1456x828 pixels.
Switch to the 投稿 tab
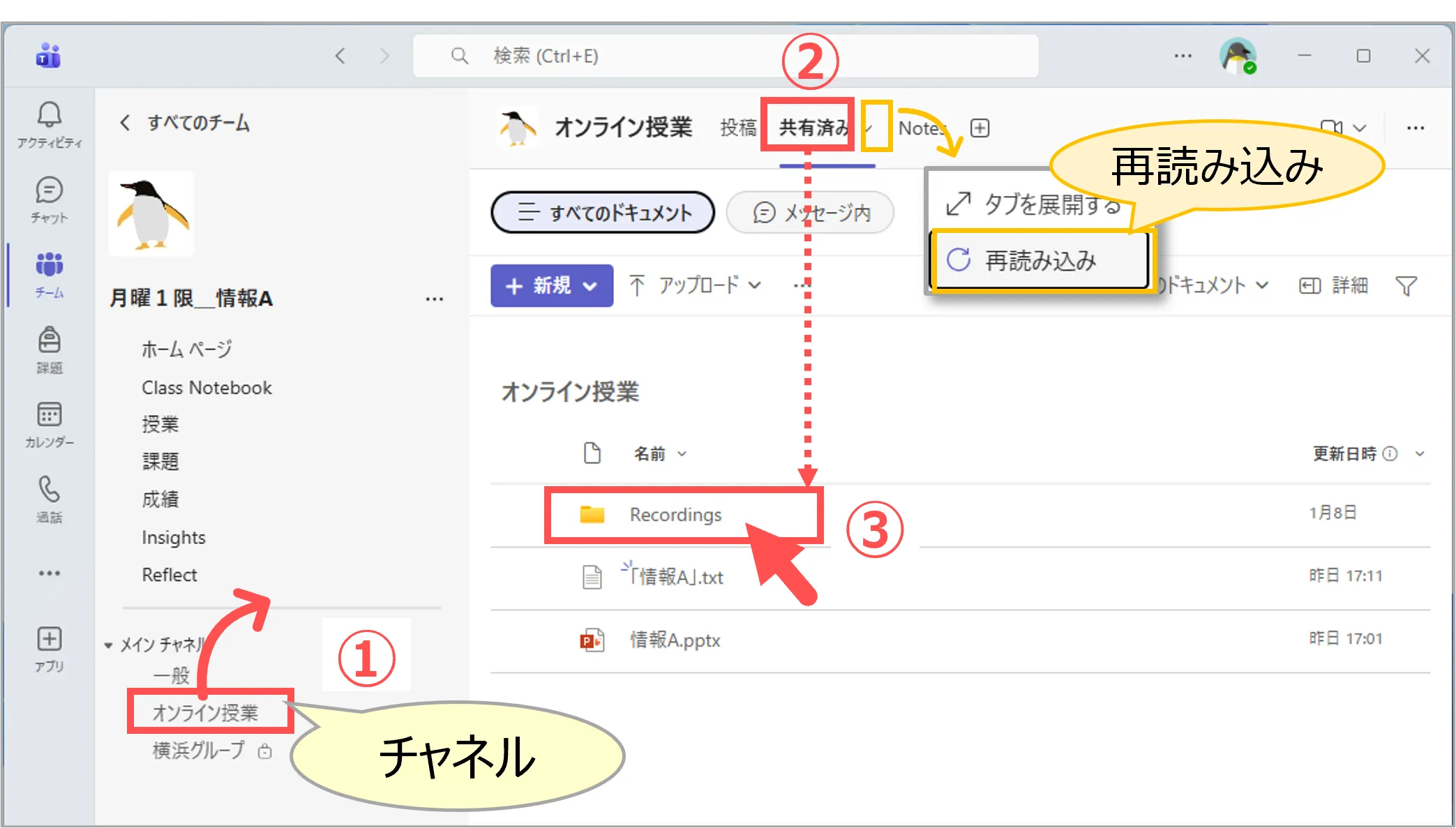coord(738,128)
